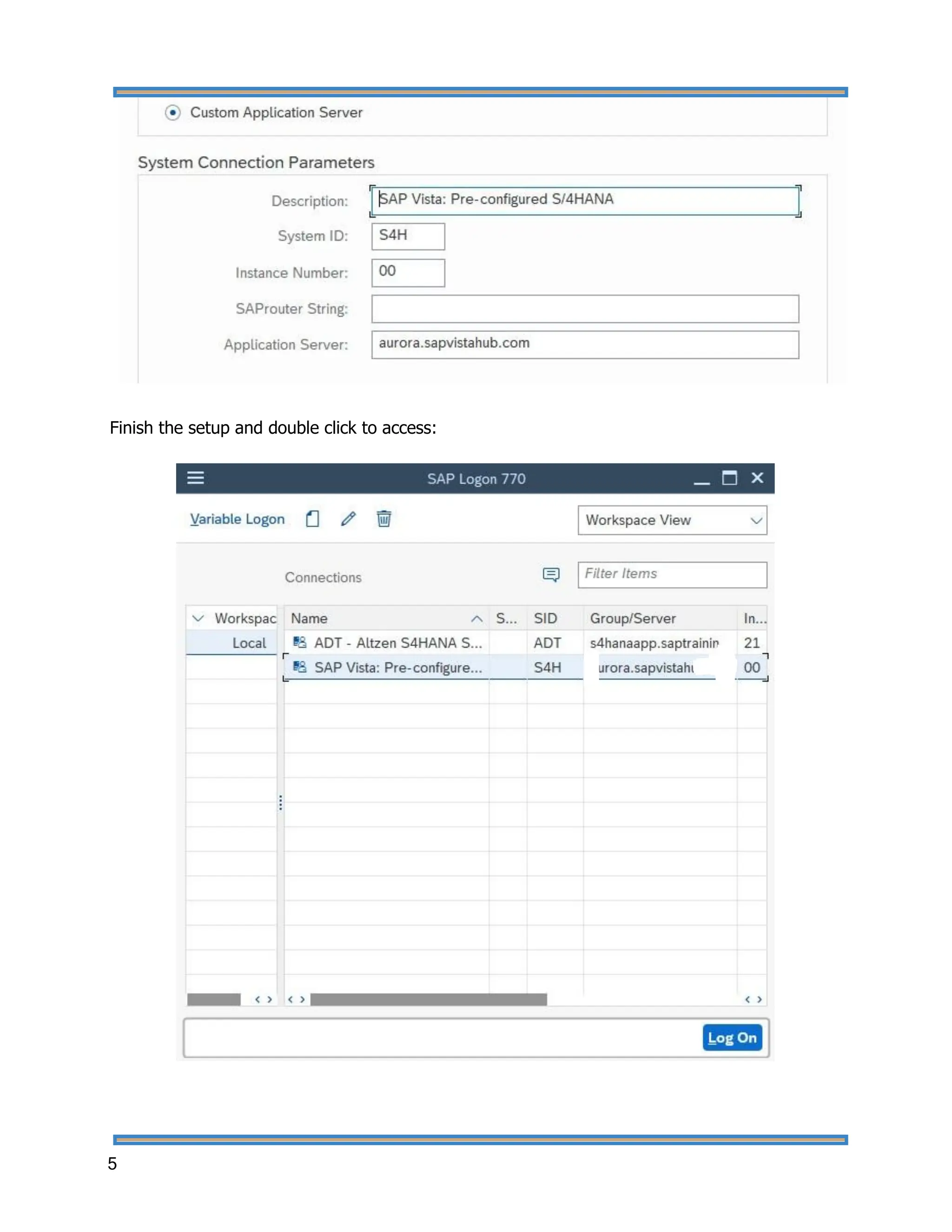The width and height of the screenshot is (952, 1232).
Task: Select the 'SAP Vista: Pre-configure...' connection
Action: (x=397, y=667)
